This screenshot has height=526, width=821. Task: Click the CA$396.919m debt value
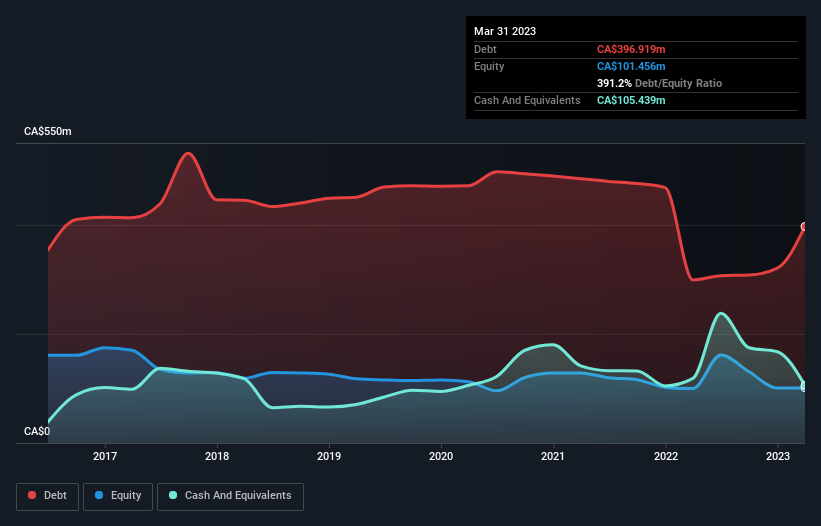tap(631, 49)
